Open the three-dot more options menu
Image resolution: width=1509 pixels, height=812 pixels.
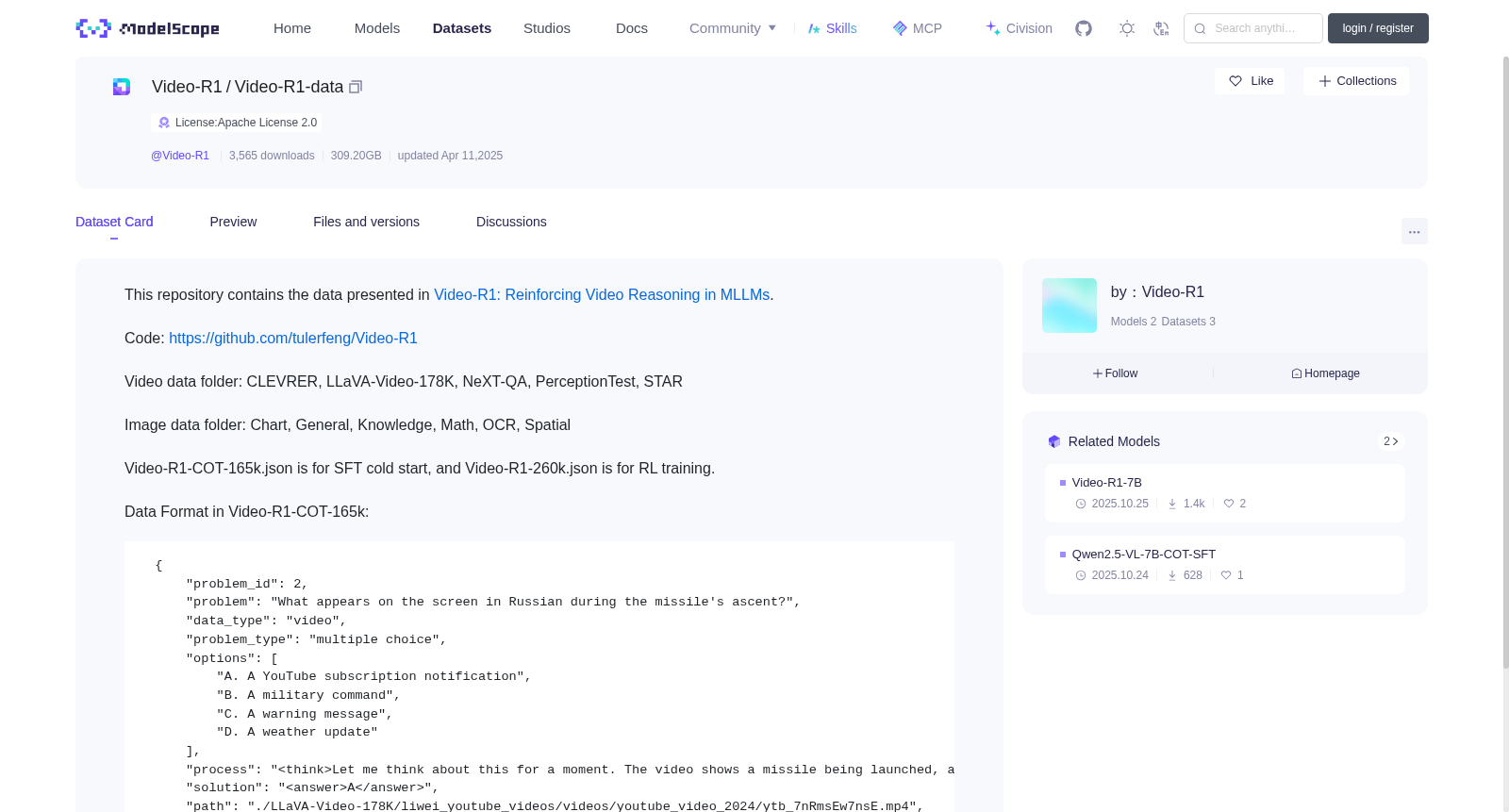(x=1415, y=231)
